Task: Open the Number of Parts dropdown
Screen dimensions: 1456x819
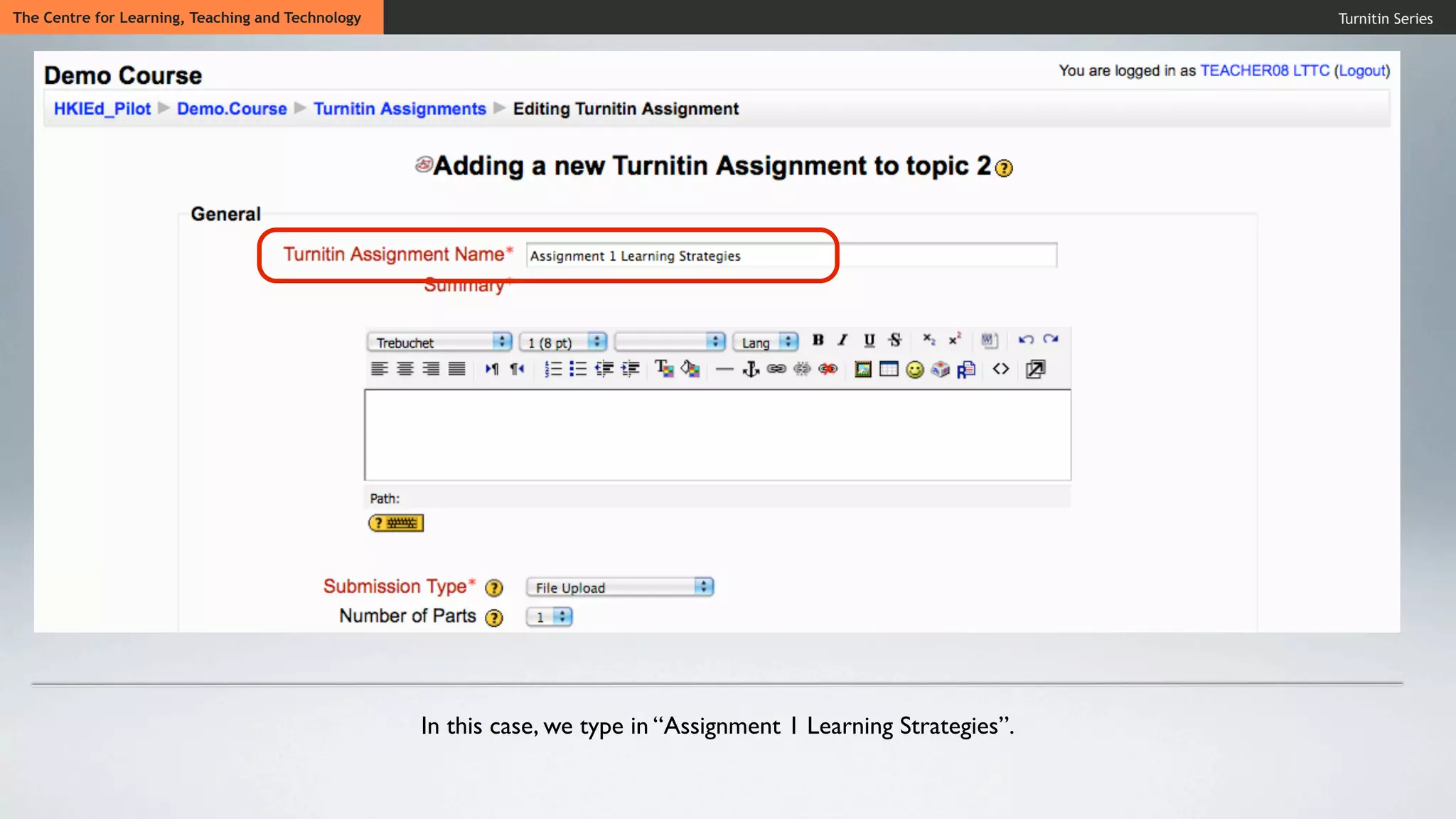Action: click(549, 616)
